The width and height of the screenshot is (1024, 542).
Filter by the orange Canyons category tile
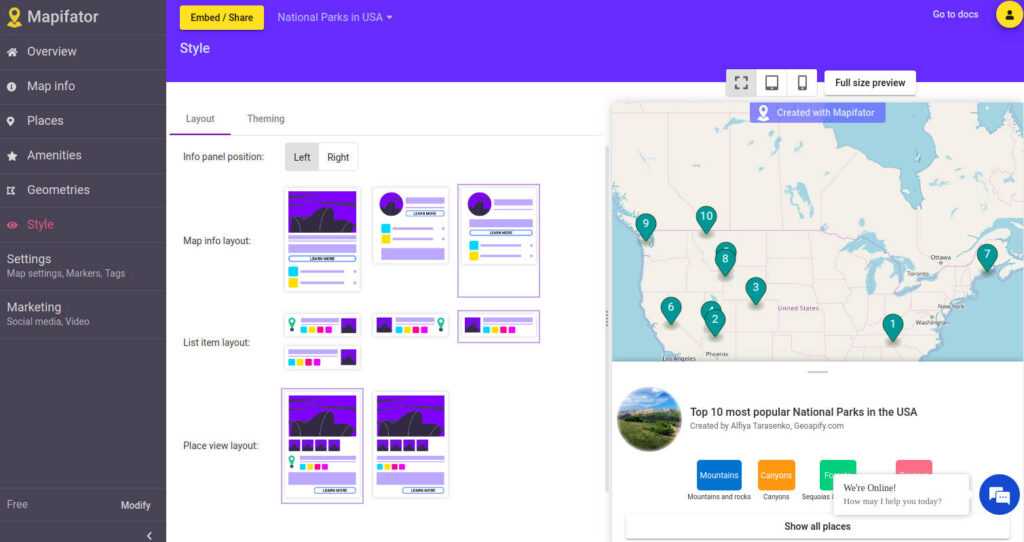tap(776, 475)
